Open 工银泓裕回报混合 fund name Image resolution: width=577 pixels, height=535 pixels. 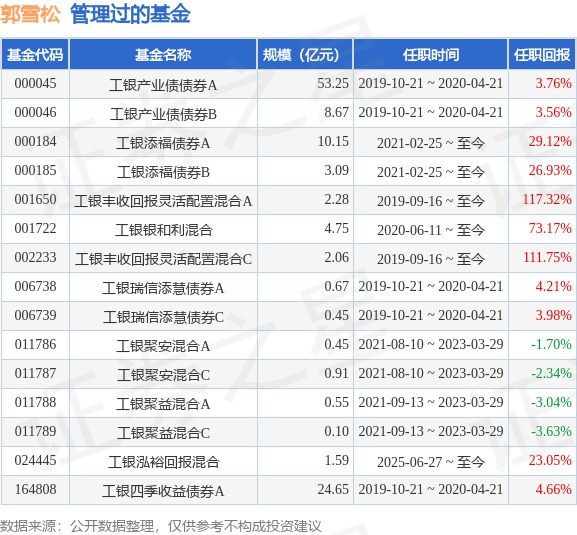[x=164, y=462]
